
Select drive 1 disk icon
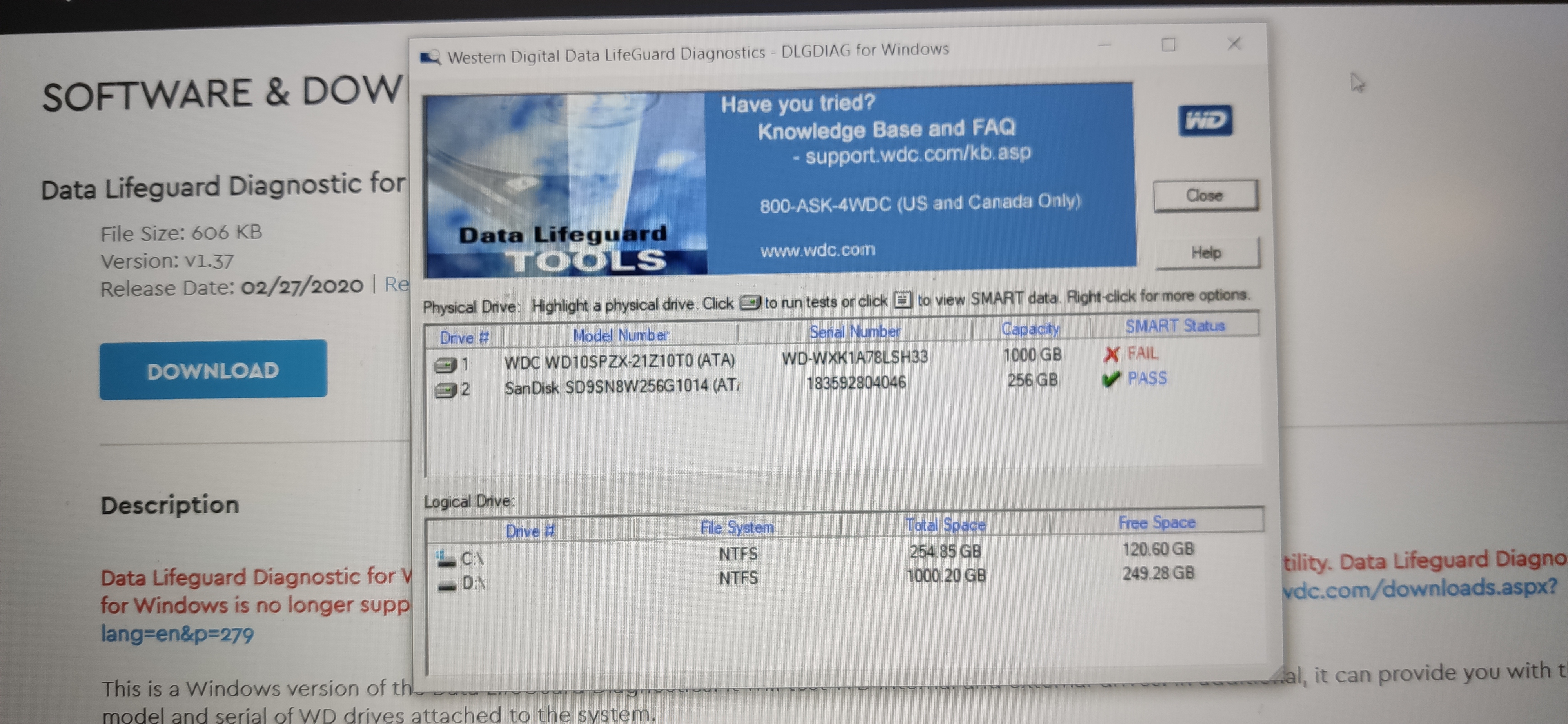[x=445, y=365]
